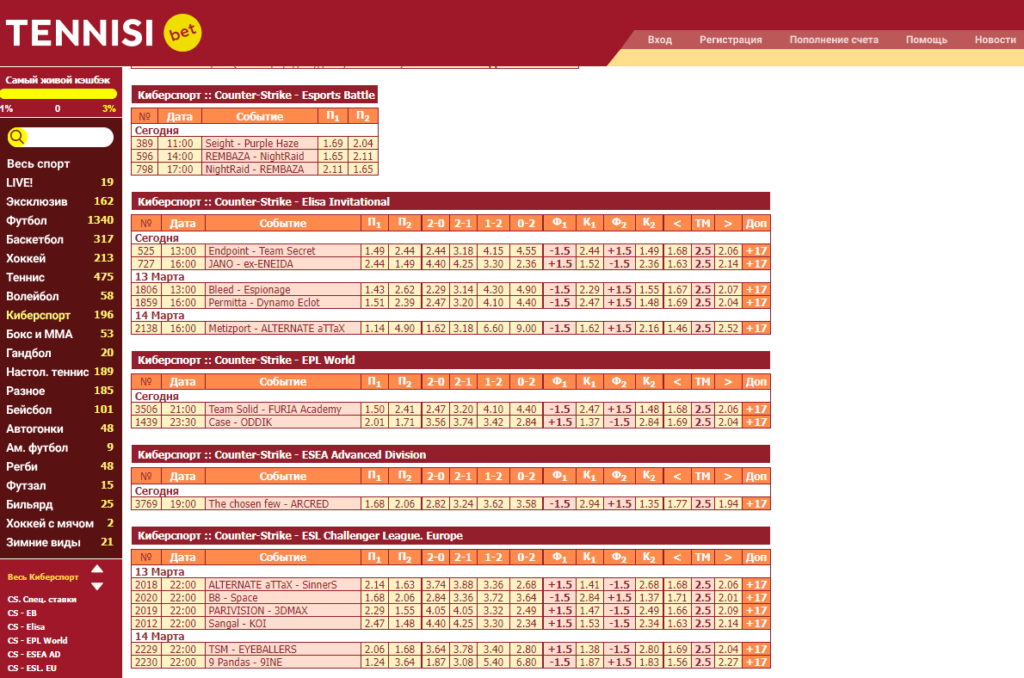Open the CS - EPL World sublink
This screenshot has width=1024, height=678.
pyautogui.click(x=37, y=641)
